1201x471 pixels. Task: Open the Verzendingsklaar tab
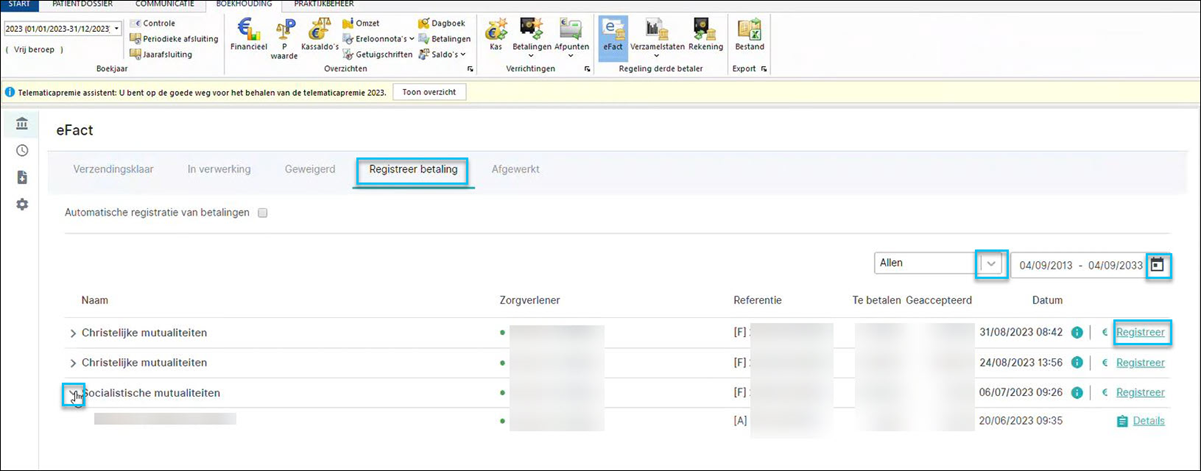tap(113, 170)
